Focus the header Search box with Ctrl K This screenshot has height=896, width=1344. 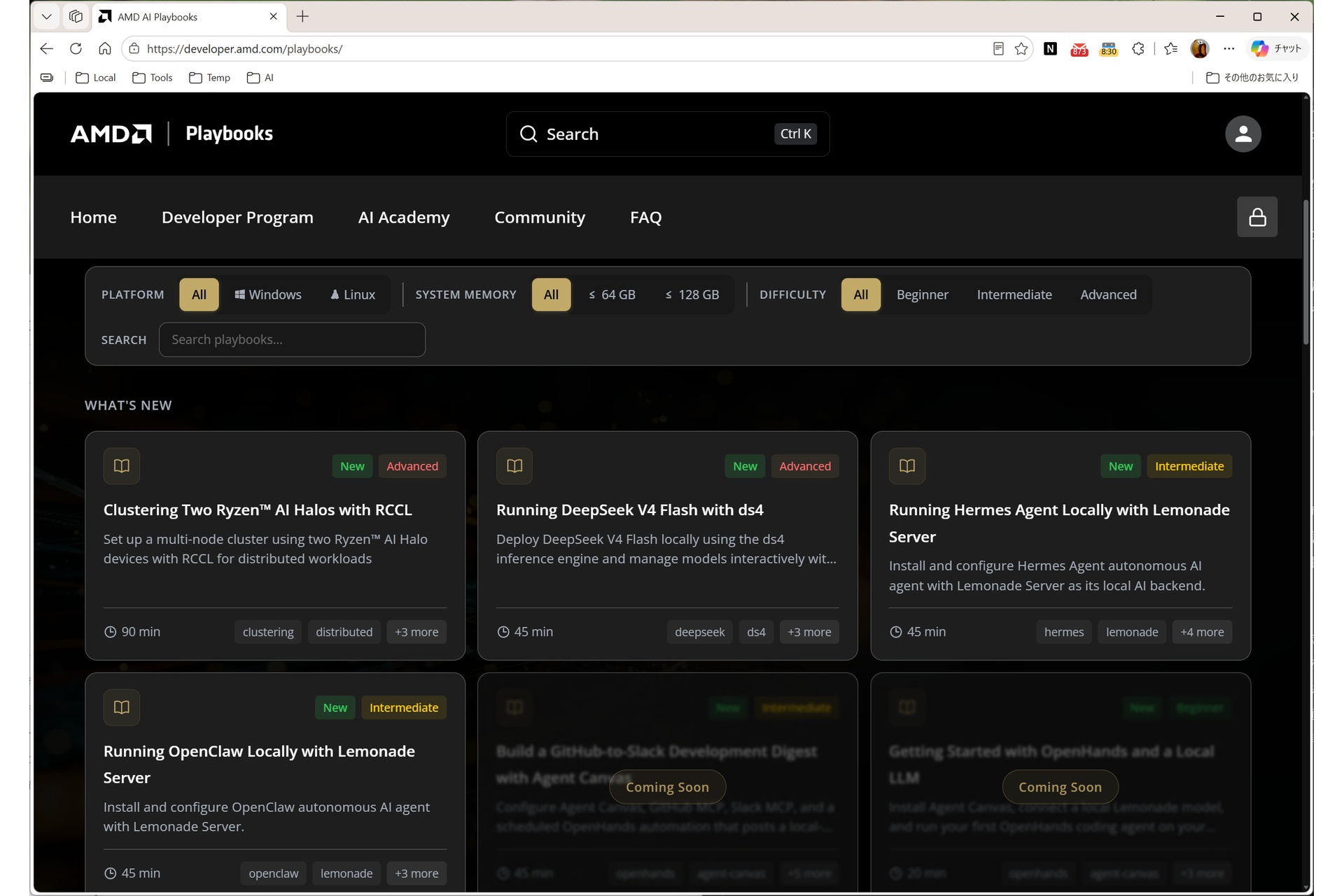click(x=668, y=134)
